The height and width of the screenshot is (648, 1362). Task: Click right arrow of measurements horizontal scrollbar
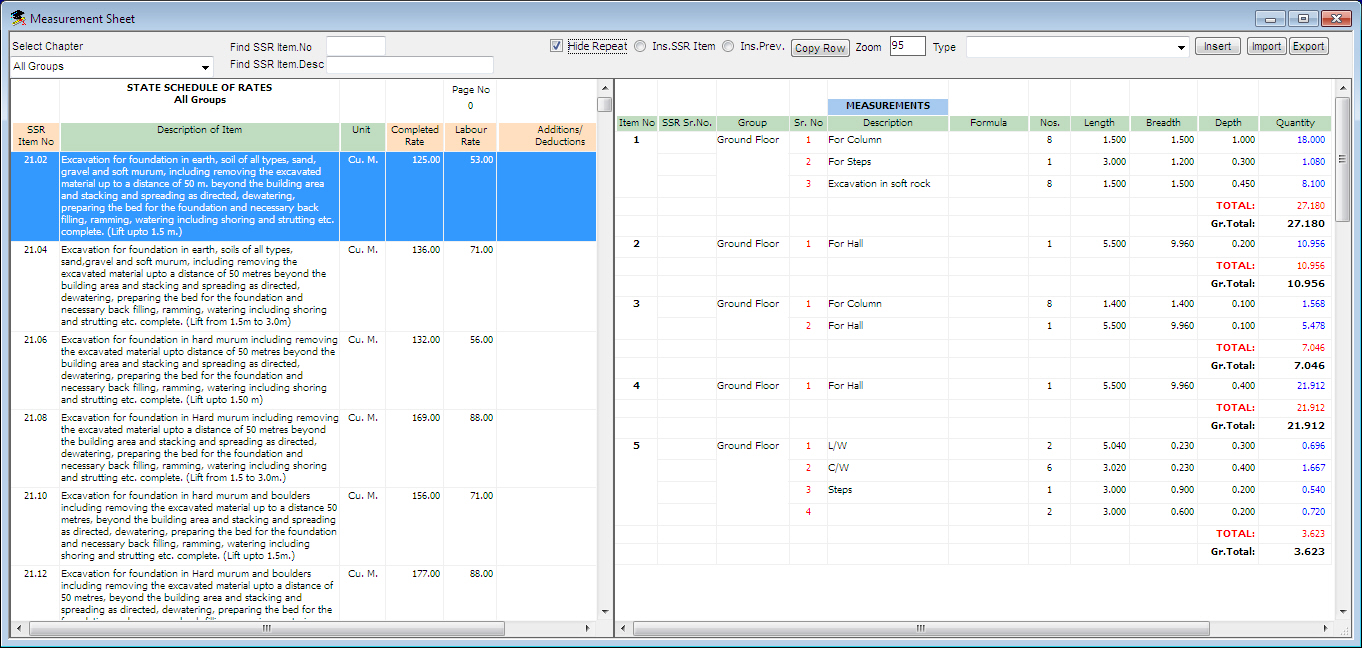pos(1329,628)
